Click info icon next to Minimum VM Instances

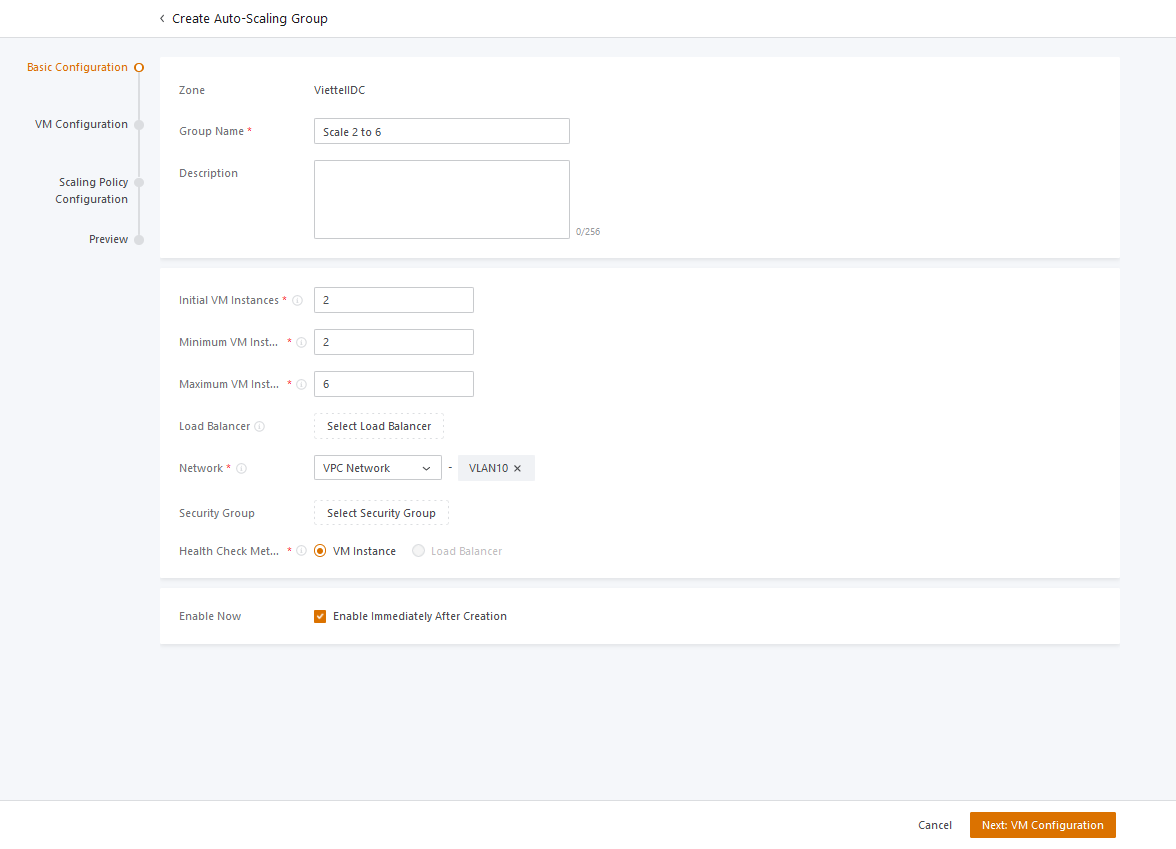click(302, 343)
